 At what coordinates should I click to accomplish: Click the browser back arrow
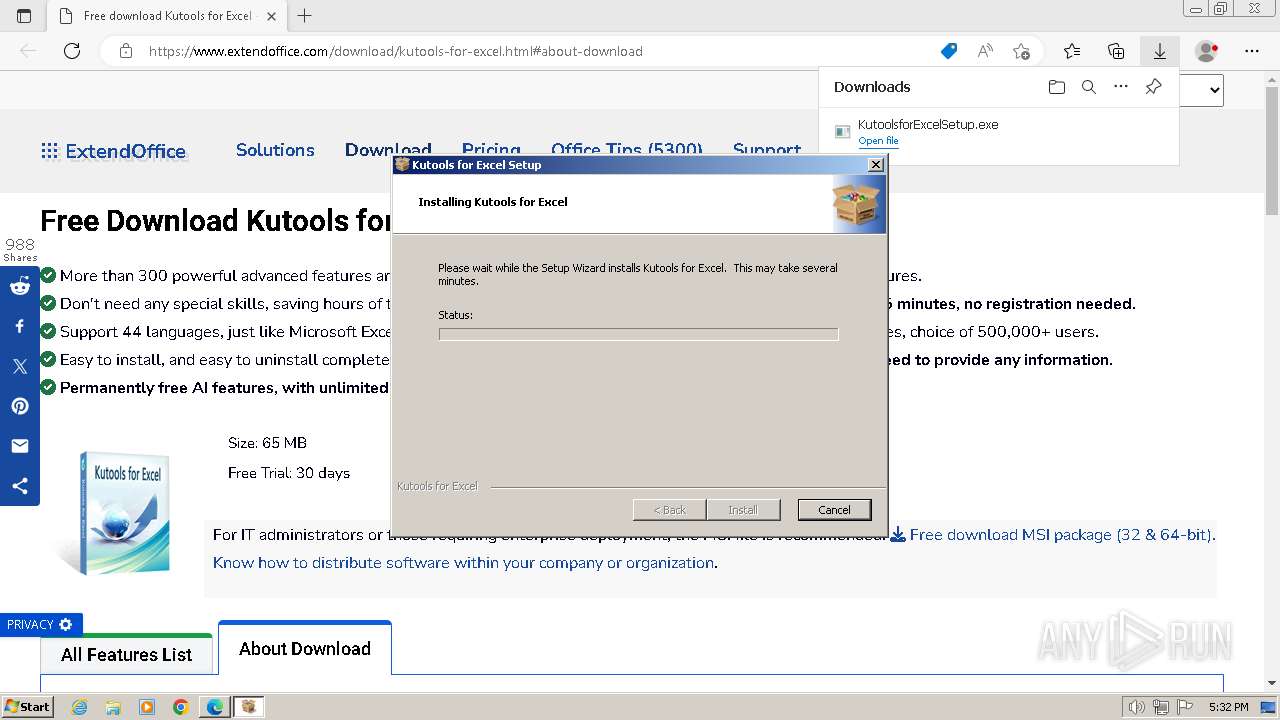click(28, 51)
